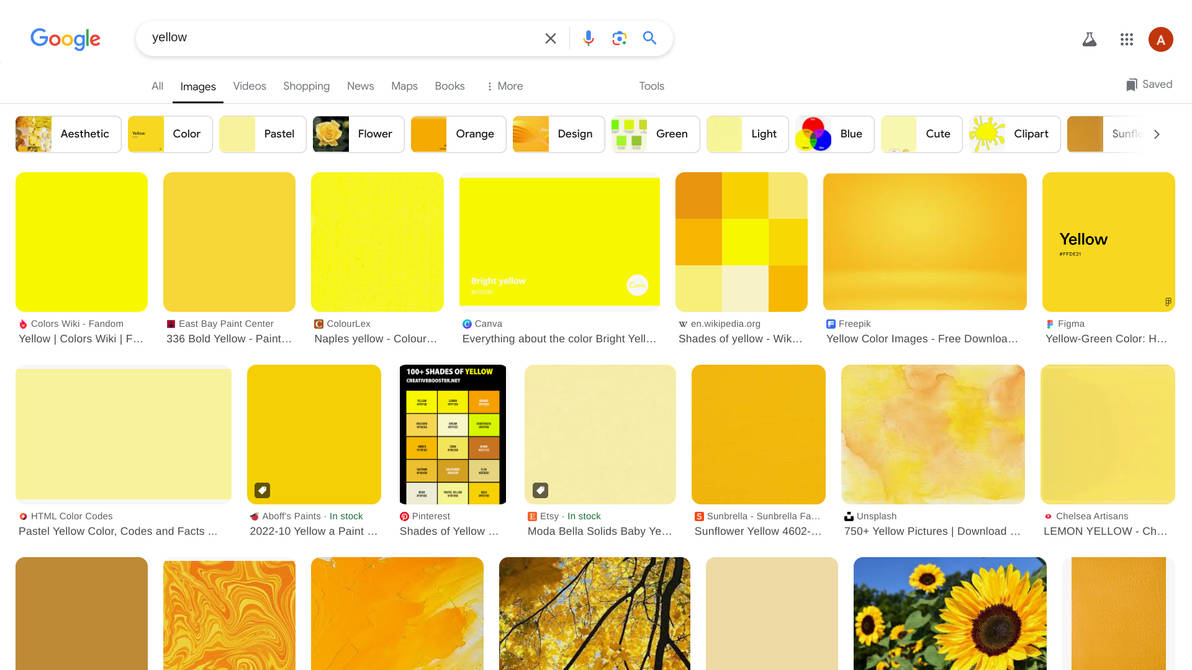The image size is (1192, 670).
Task: Click the shopping tag on Aboff's Paints image
Action: (x=262, y=491)
